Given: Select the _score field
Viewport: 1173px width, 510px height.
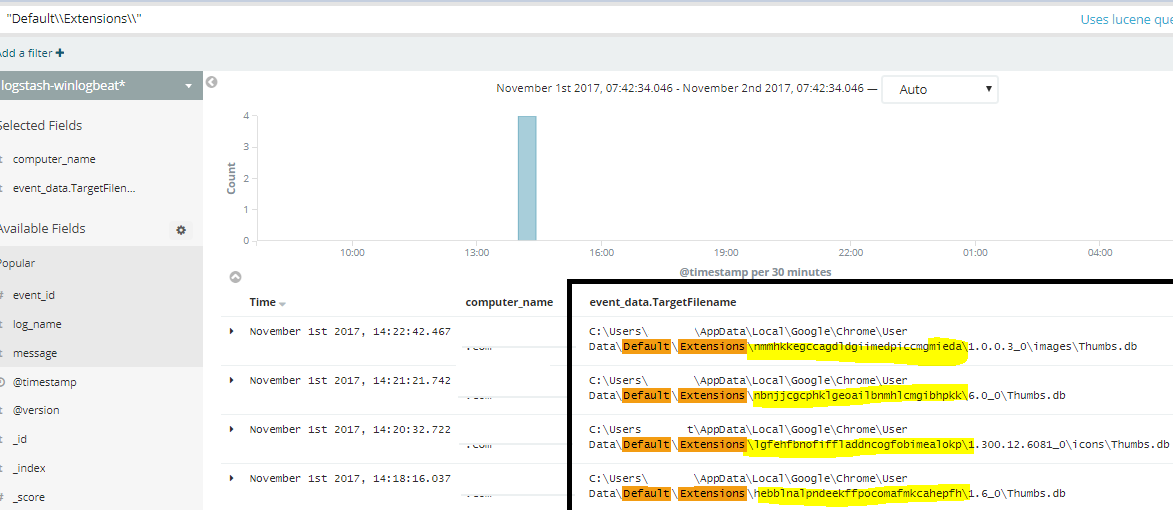Looking at the screenshot, I should coord(31,497).
